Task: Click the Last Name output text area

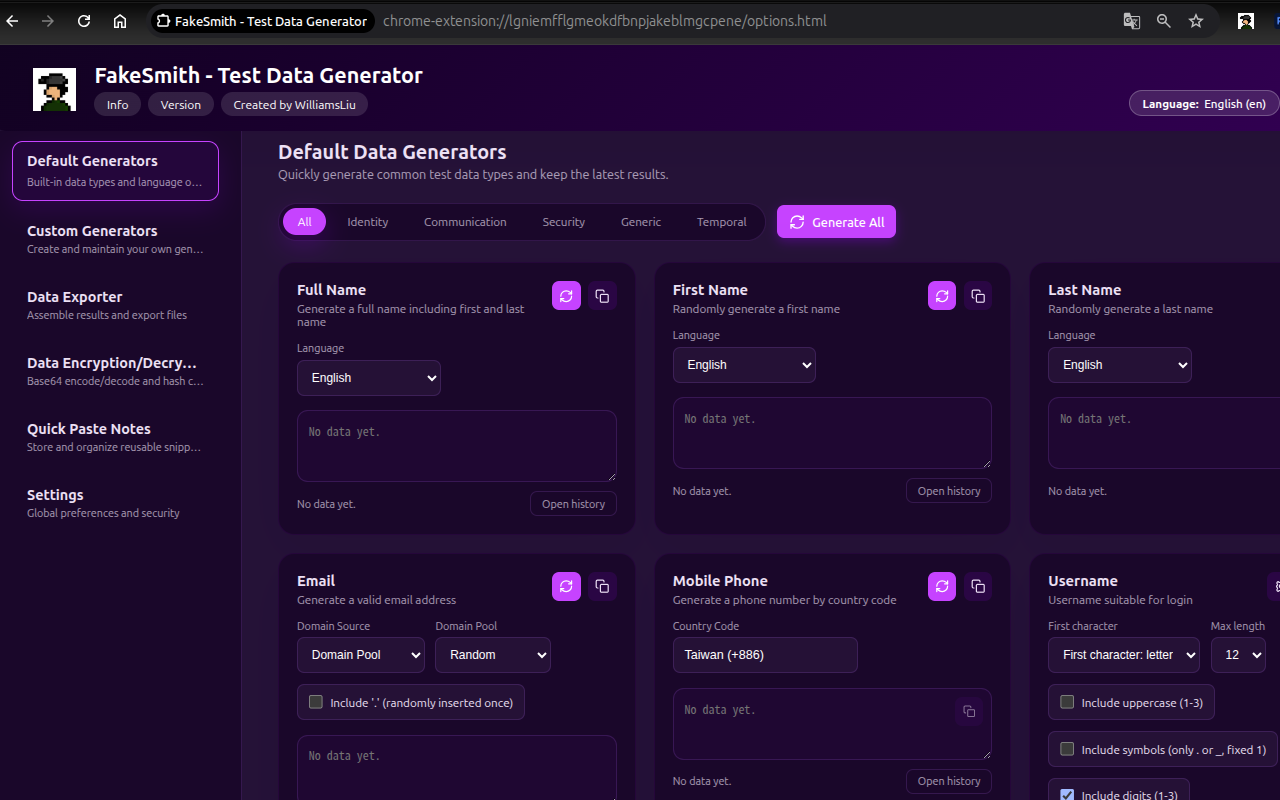Action: (x=1164, y=433)
